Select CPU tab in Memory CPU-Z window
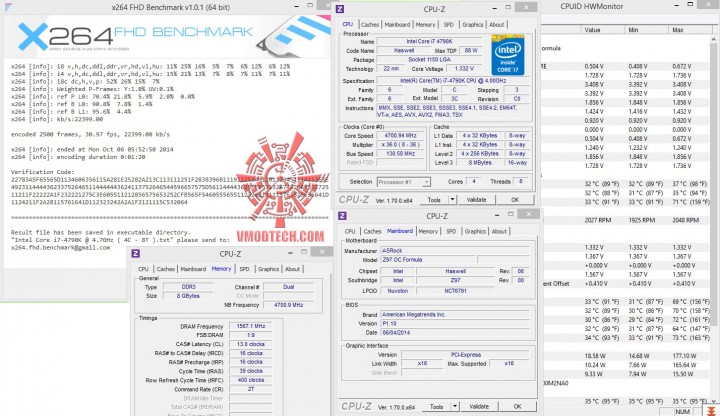The image size is (720, 416). click(x=143, y=269)
